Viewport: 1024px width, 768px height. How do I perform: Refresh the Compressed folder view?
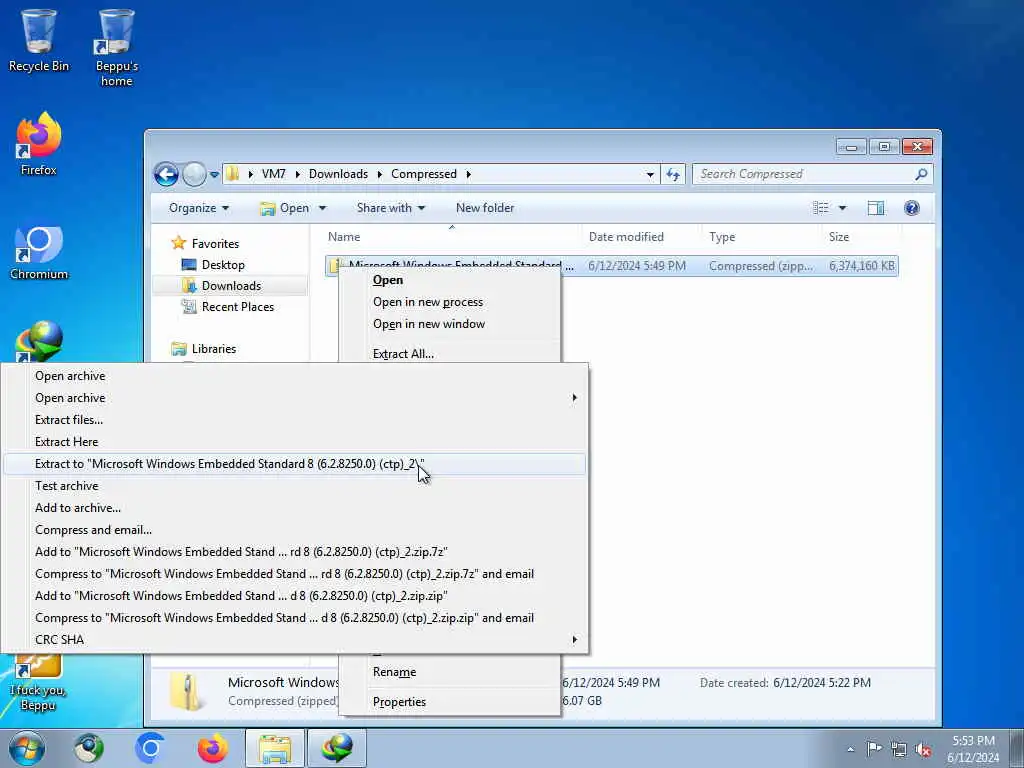[673, 174]
